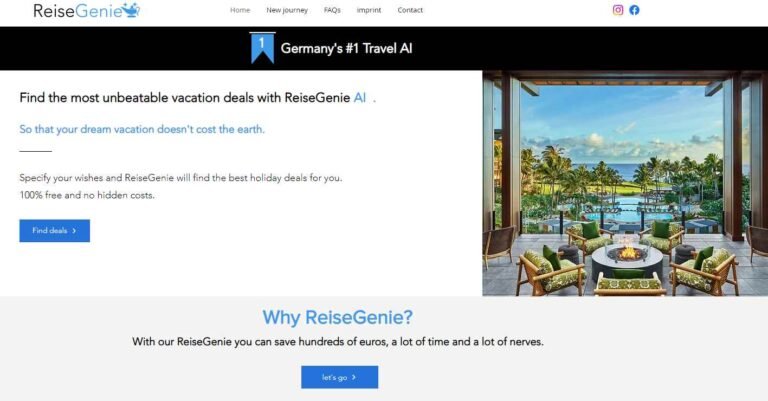Open the Imprint page
This screenshot has height=401, width=768.
pyautogui.click(x=369, y=10)
